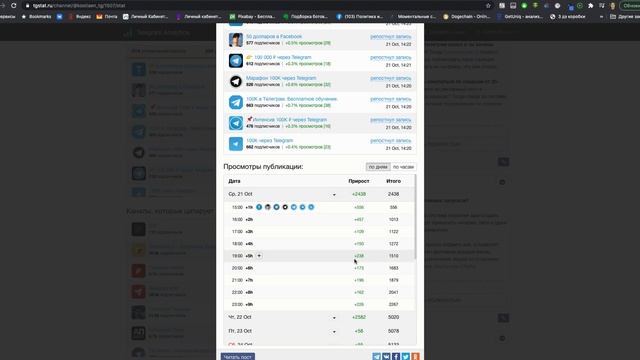The height and width of the screenshot is (360, 640).
Task: Click репостнул запись in Марафон 100K row
Action: (391, 78)
